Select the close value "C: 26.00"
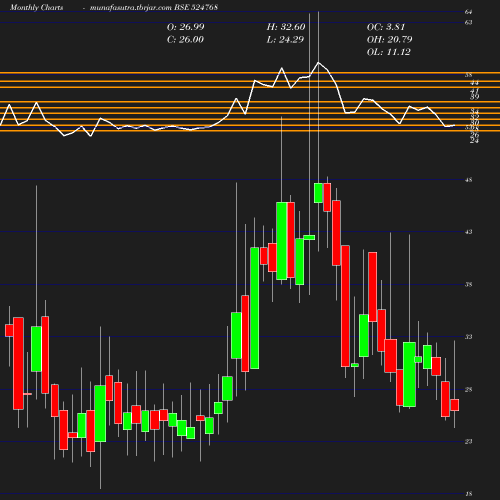 tap(185, 40)
